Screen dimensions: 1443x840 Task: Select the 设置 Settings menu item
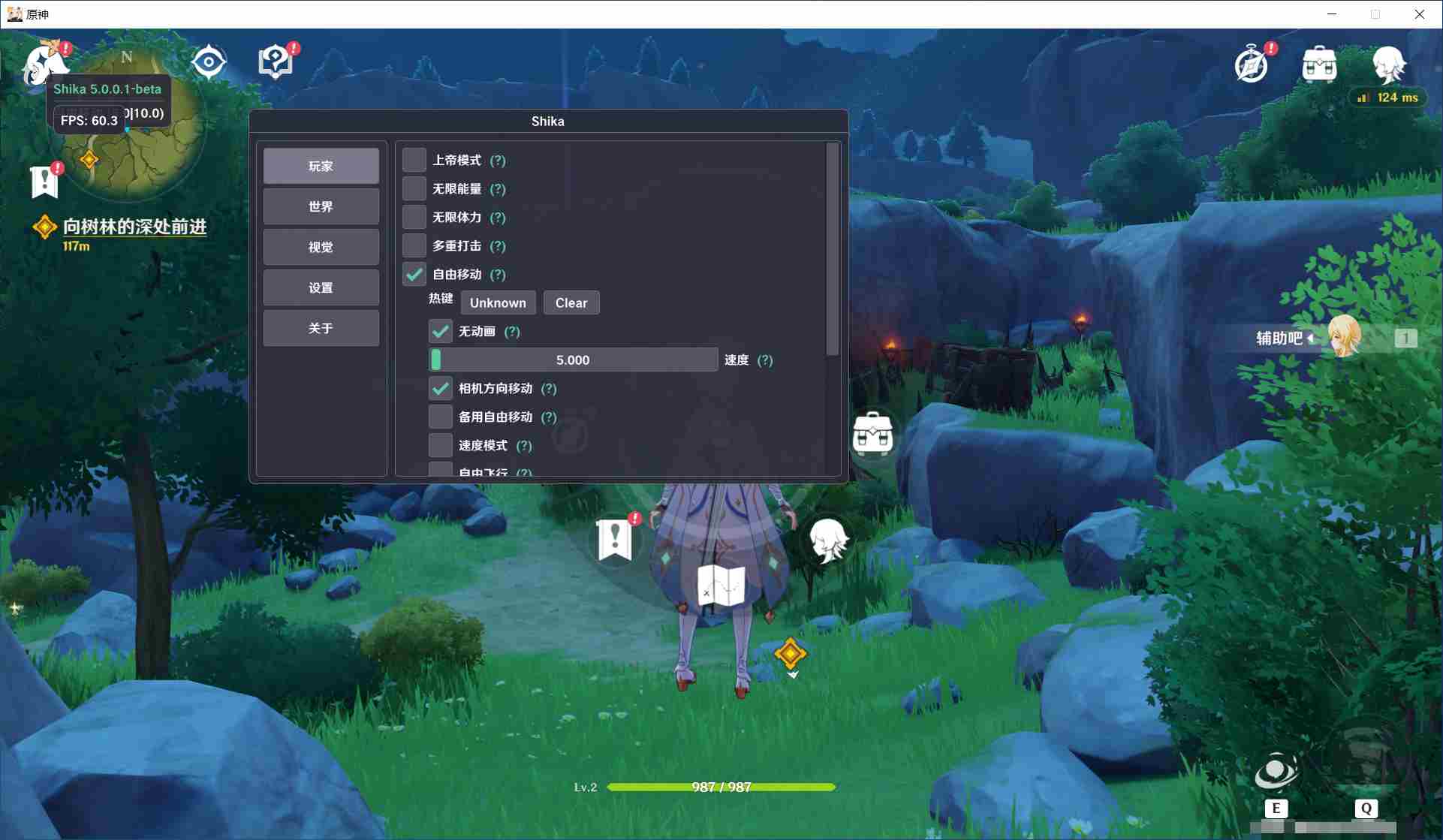[x=320, y=287]
